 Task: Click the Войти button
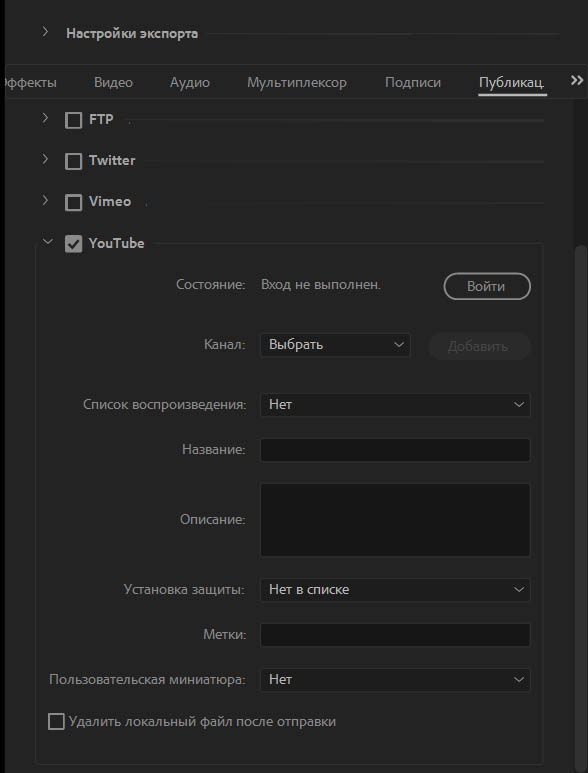487,286
